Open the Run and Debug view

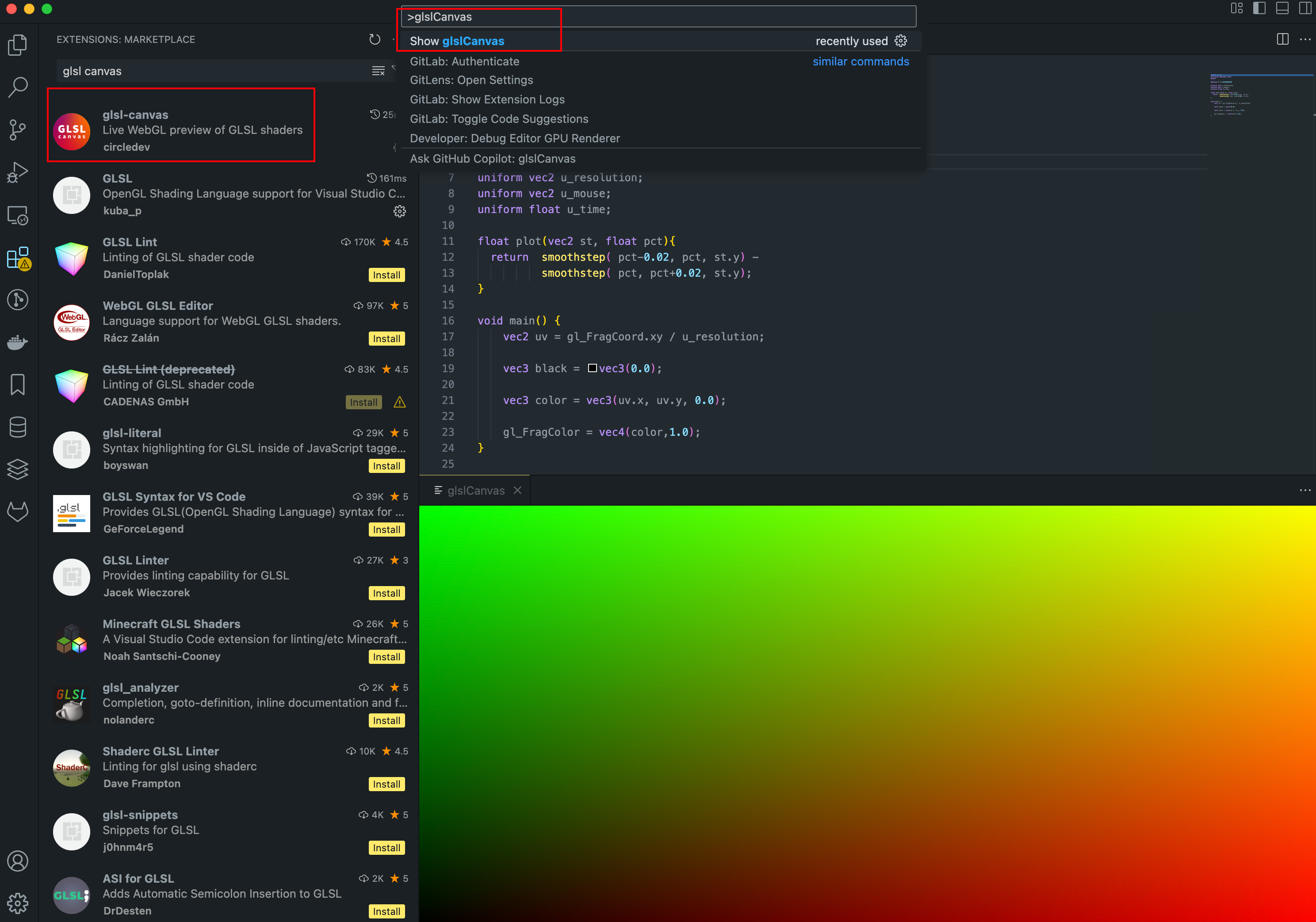pyautogui.click(x=18, y=172)
